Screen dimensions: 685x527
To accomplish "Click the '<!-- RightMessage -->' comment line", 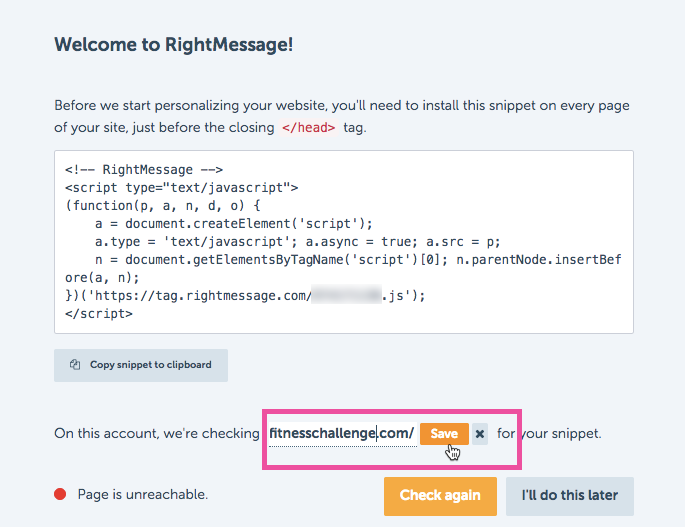I will pyautogui.click(x=144, y=170).
